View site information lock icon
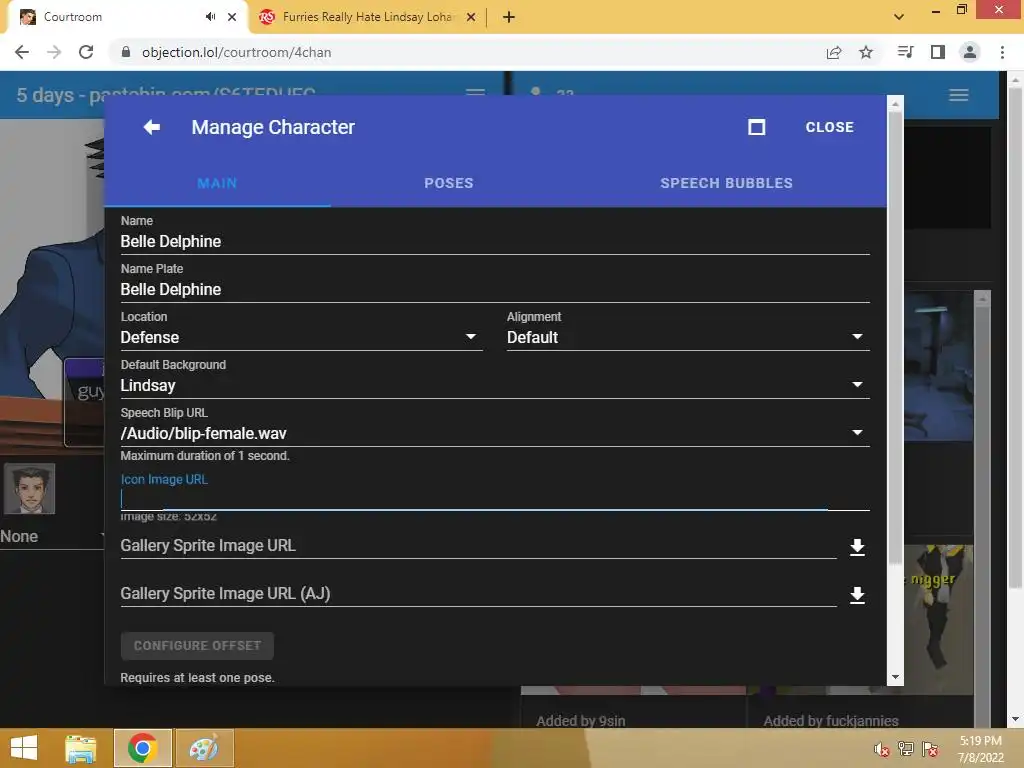 click(126, 52)
